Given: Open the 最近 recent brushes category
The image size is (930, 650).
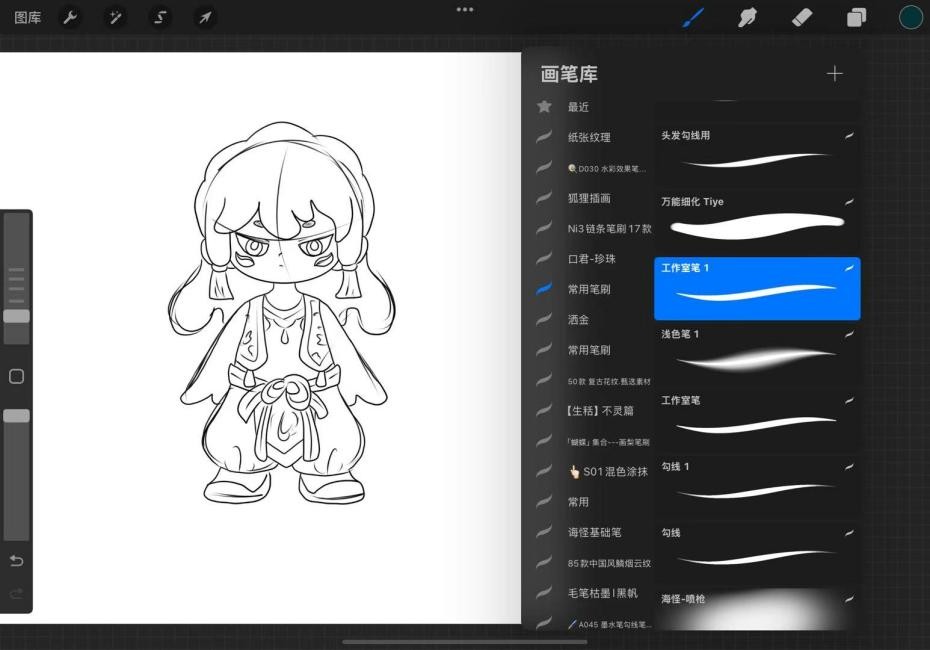Looking at the screenshot, I should [578, 107].
